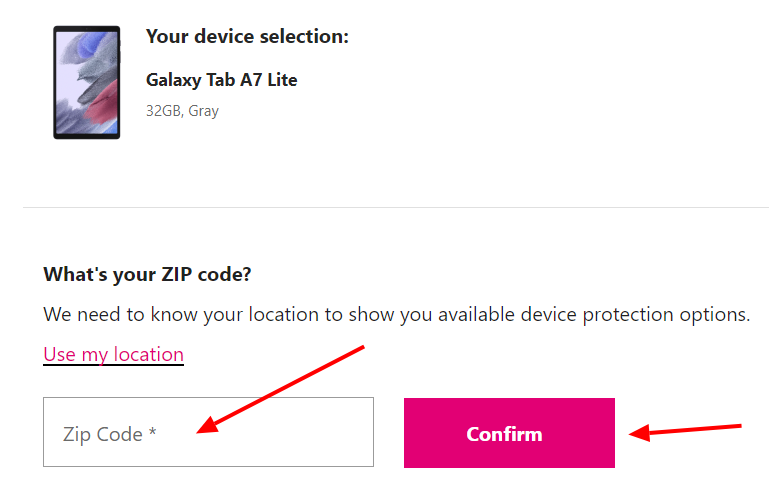Click the red arrowhead inside the zip field
The image size is (769, 494).
point(207,425)
